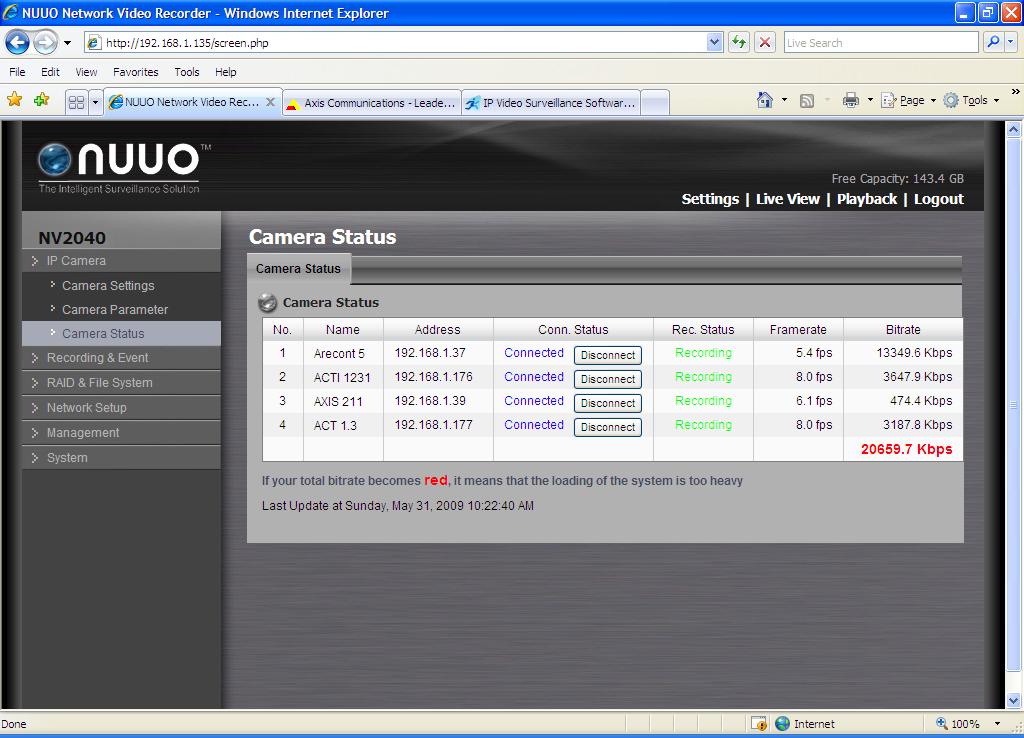The width and height of the screenshot is (1024, 738).
Task: Click the Arecont 5 address 192.168.1.37
Action: point(430,353)
